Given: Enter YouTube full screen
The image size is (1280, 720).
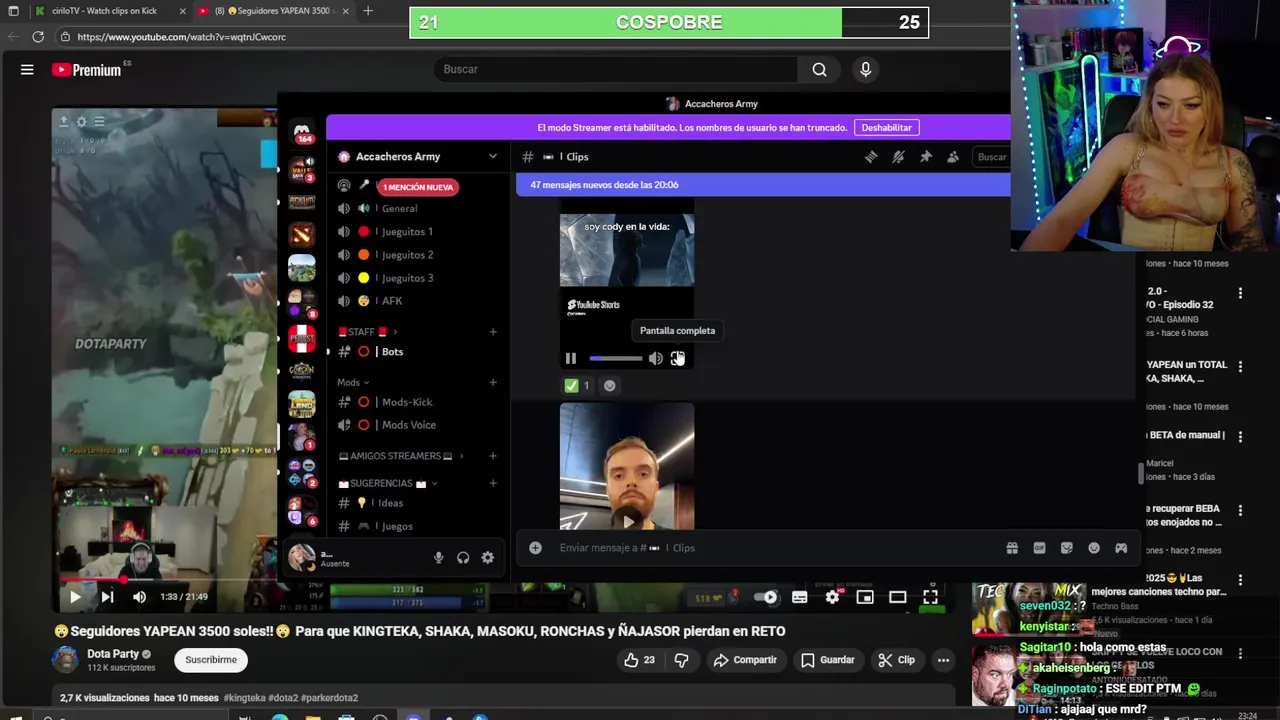Looking at the screenshot, I should (x=931, y=597).
